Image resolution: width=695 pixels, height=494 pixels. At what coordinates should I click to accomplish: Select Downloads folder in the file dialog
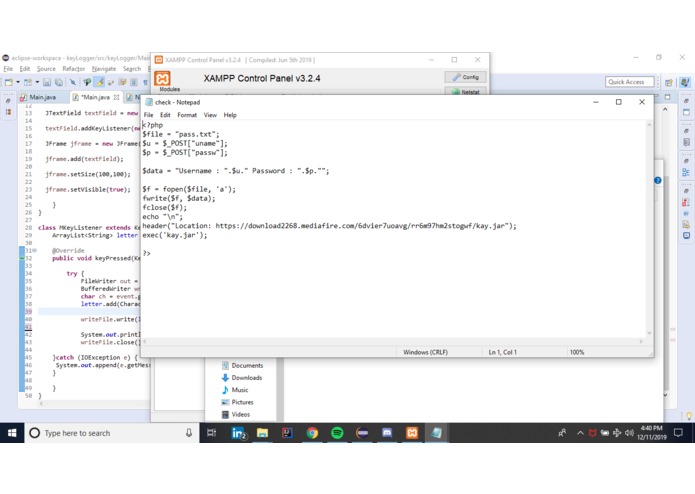(x=242, y=378)
